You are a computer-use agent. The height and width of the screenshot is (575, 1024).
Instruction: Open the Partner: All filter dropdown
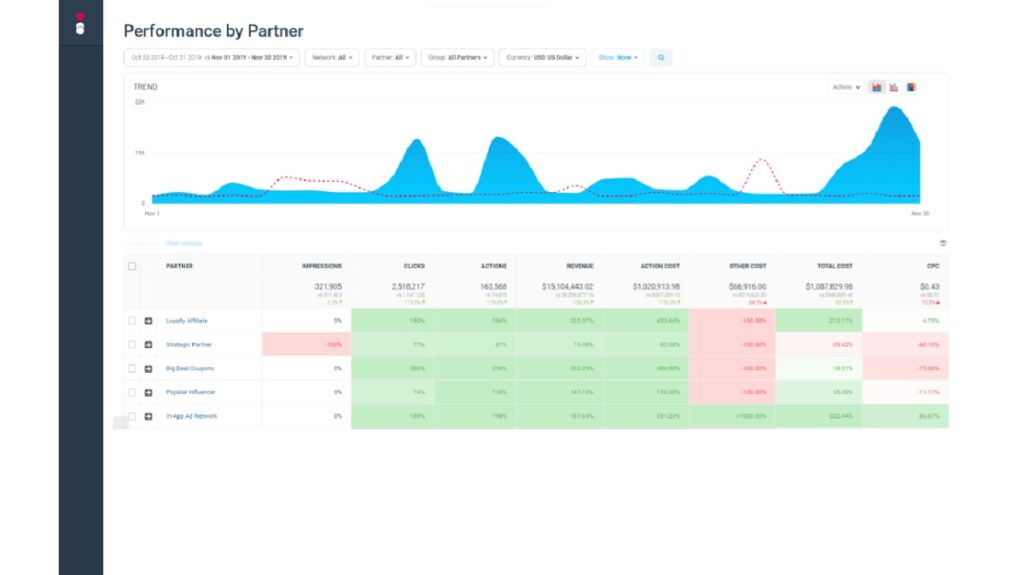point(390,58)
